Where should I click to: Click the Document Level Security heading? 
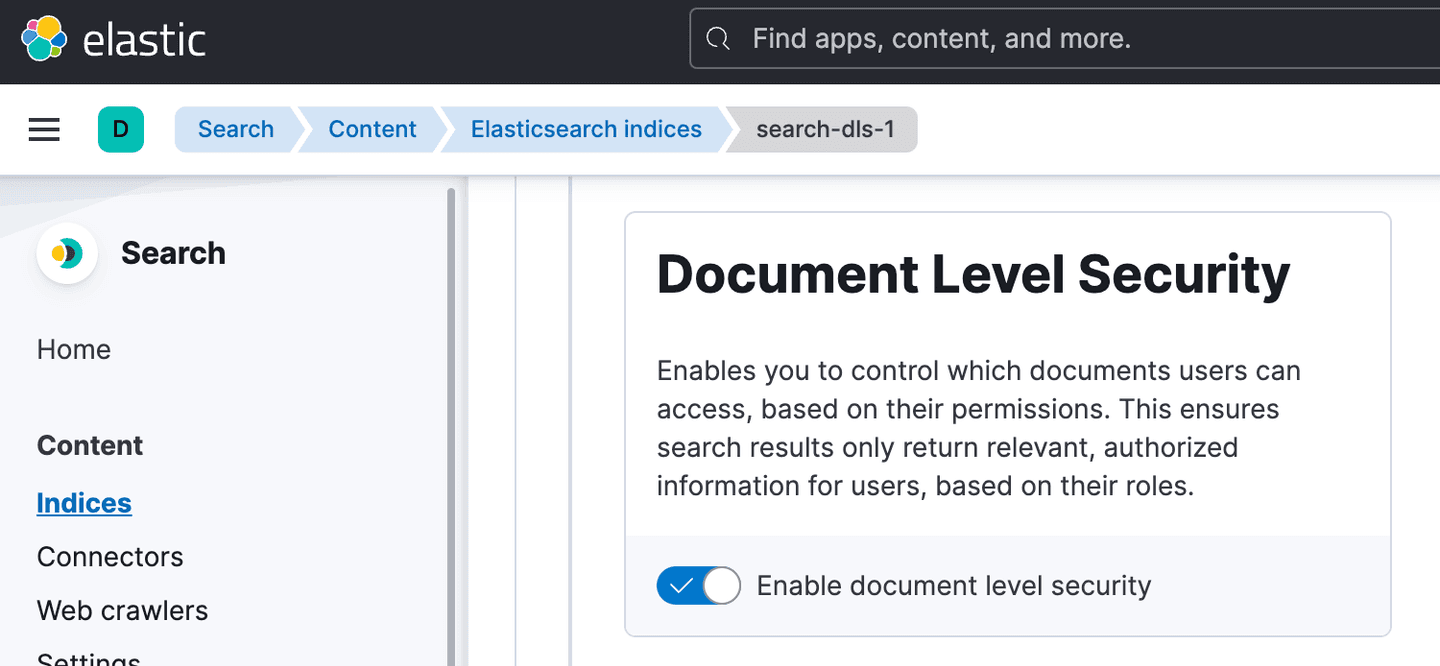973,275
